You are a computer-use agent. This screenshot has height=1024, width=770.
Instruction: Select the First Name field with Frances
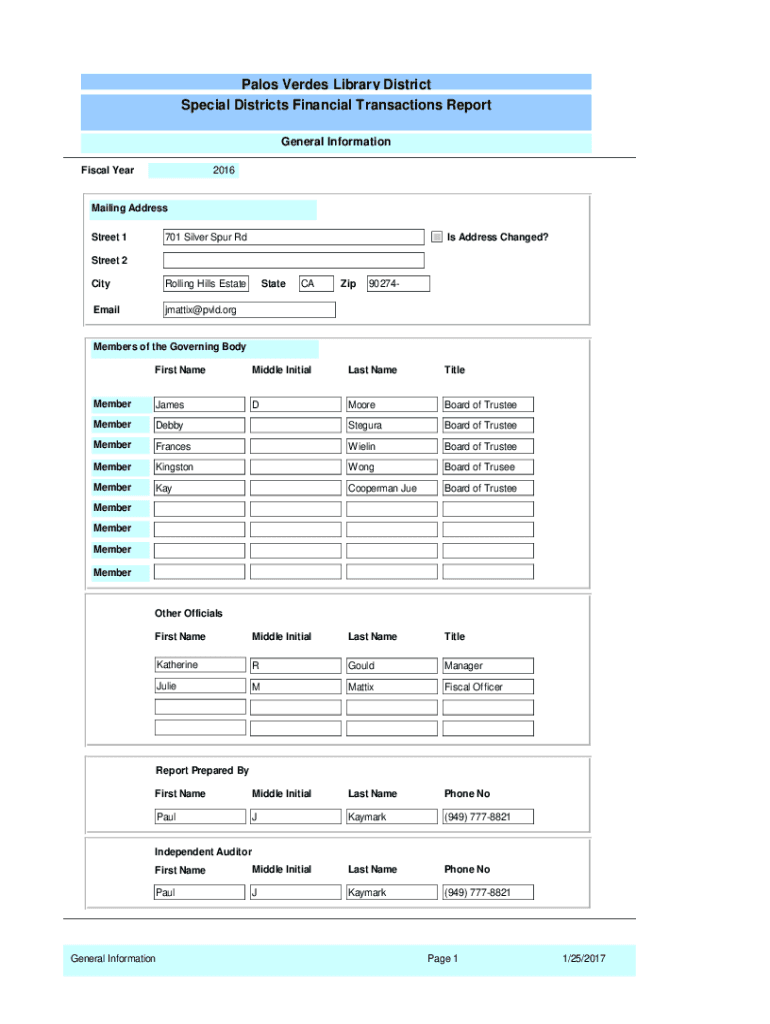(198, 447)
